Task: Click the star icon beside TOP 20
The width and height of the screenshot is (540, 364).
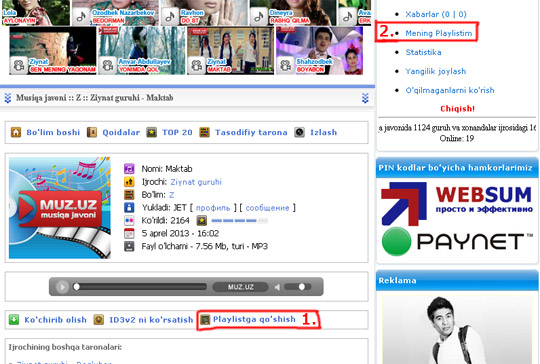Action: click(152, 132)
